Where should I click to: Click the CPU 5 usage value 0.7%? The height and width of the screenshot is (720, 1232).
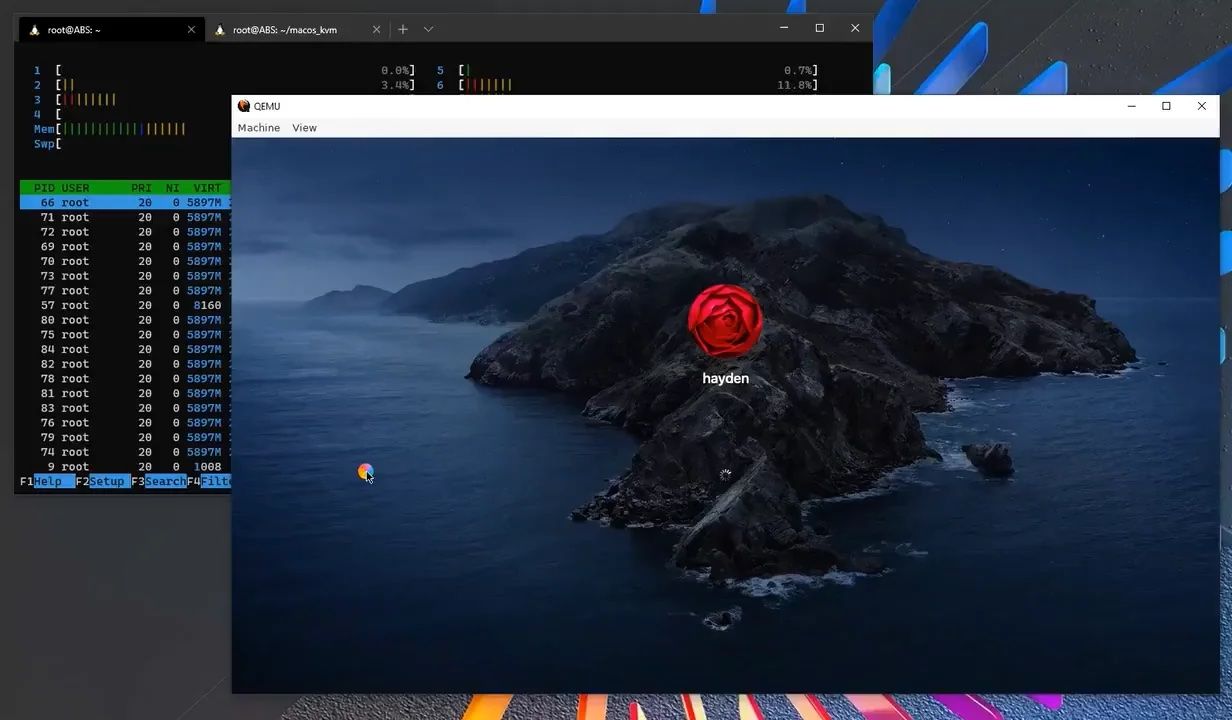pyautogui.click(x=799, y=70)
